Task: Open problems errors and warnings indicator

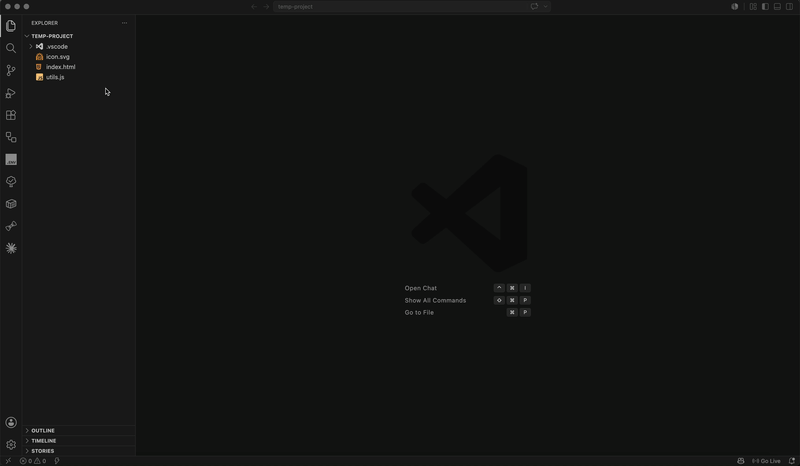Action: (x=33, y=461)
